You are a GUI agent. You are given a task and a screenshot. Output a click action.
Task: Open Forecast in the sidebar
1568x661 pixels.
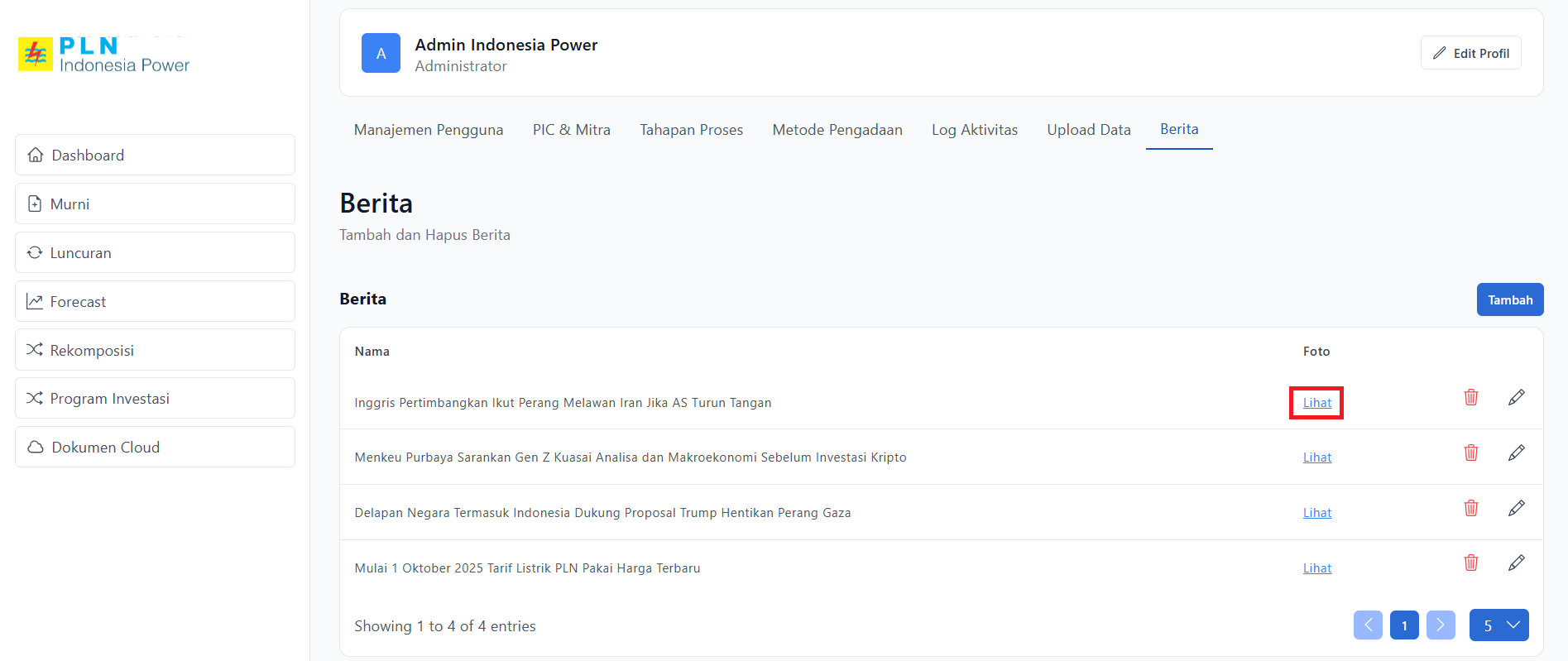coord(155,302)
